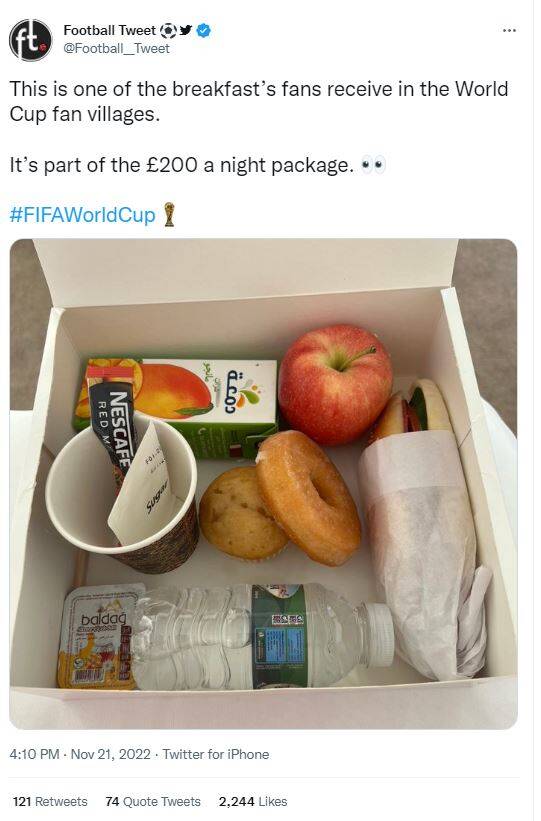Open the three-dot more options menu

pyautogui.click(x=509, y=31)
